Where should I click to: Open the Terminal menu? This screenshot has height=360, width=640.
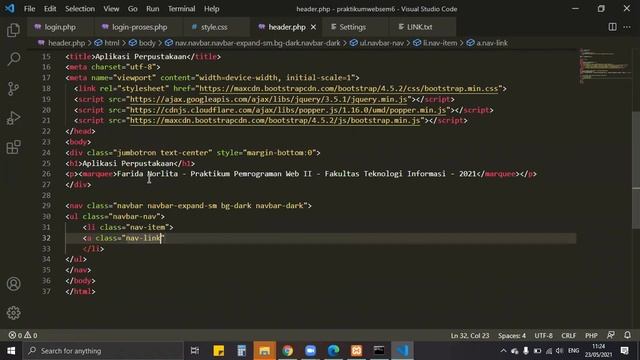point(181,9)
